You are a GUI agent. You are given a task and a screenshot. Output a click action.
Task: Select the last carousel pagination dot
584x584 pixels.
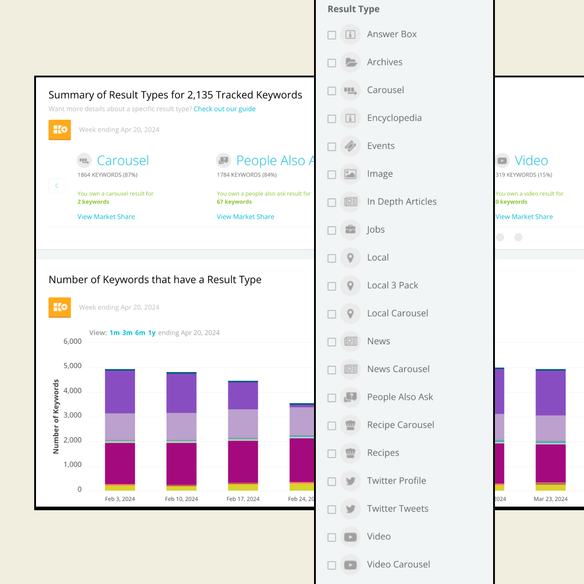pyautogui.click(x=518, y=237)
